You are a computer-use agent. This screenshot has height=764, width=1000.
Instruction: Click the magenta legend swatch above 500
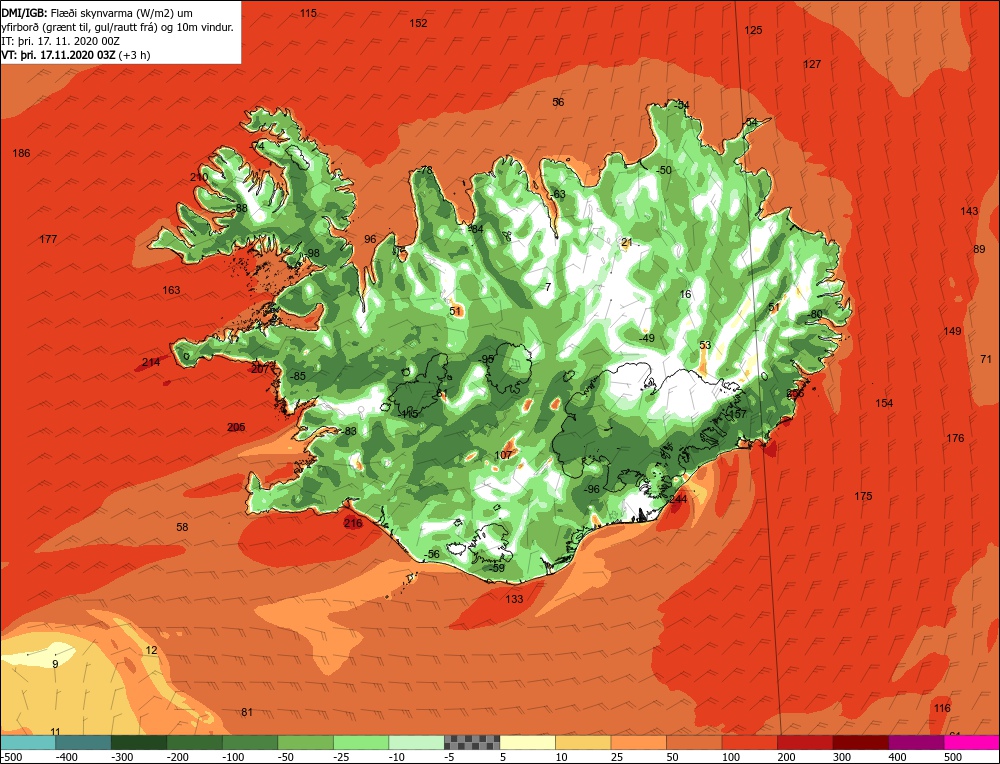972,742
